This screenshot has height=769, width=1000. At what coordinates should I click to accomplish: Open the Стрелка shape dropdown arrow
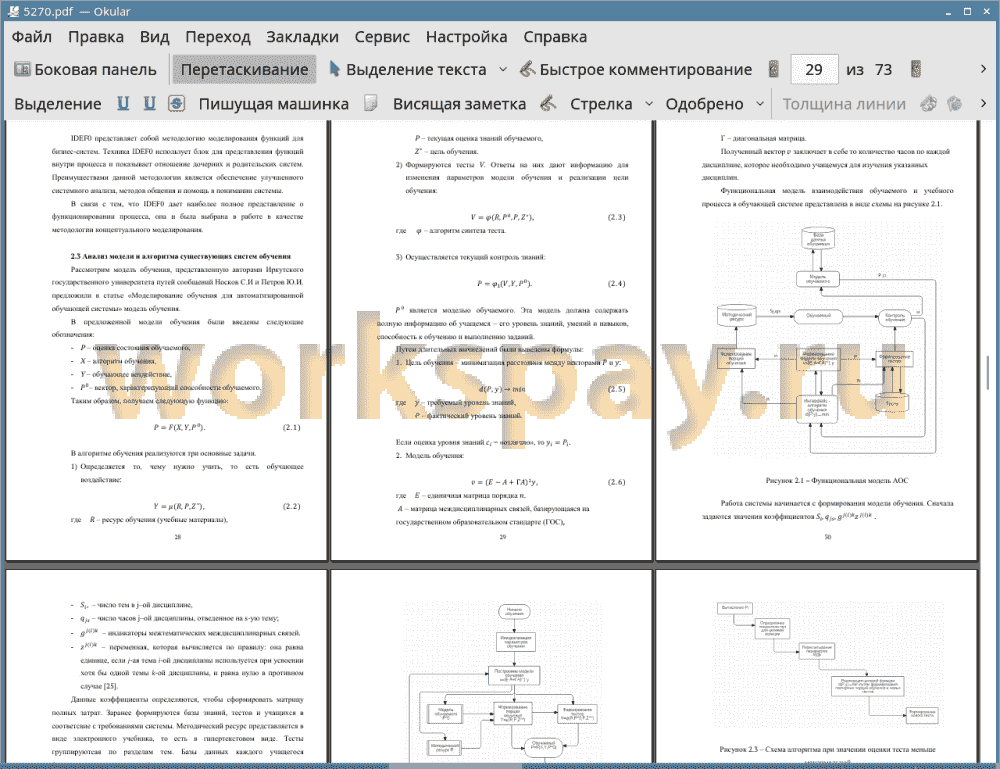pos(649,104)
